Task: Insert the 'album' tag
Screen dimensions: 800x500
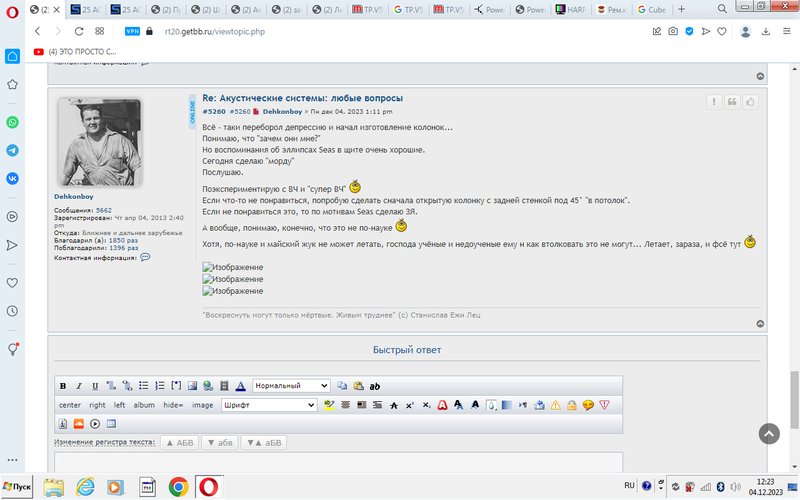Action: point(144,405)
